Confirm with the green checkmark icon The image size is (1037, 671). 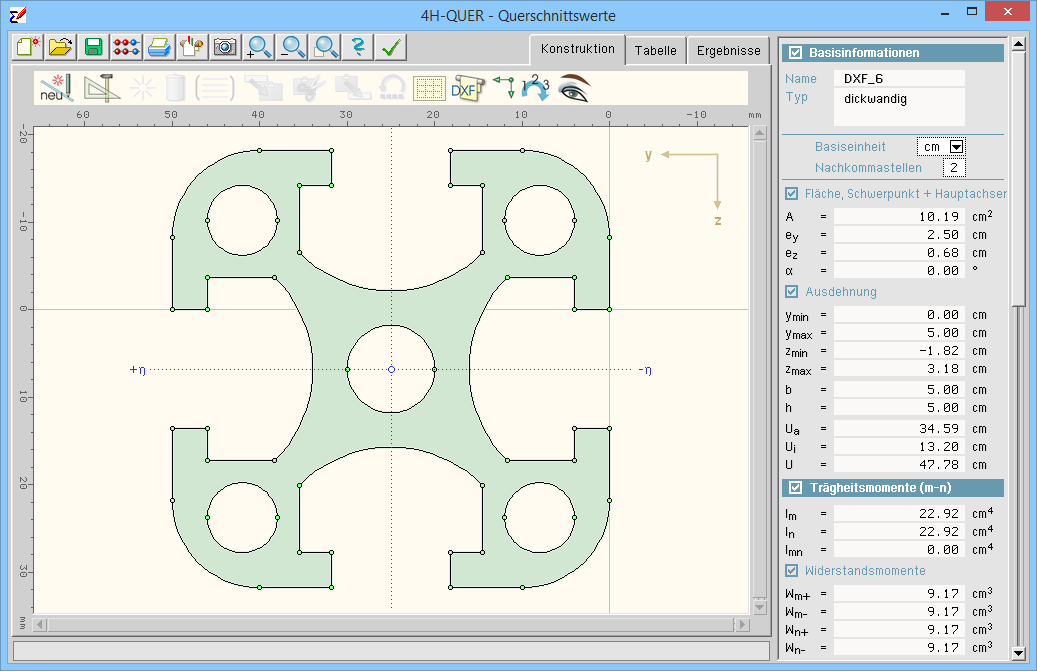click(391, 46)
